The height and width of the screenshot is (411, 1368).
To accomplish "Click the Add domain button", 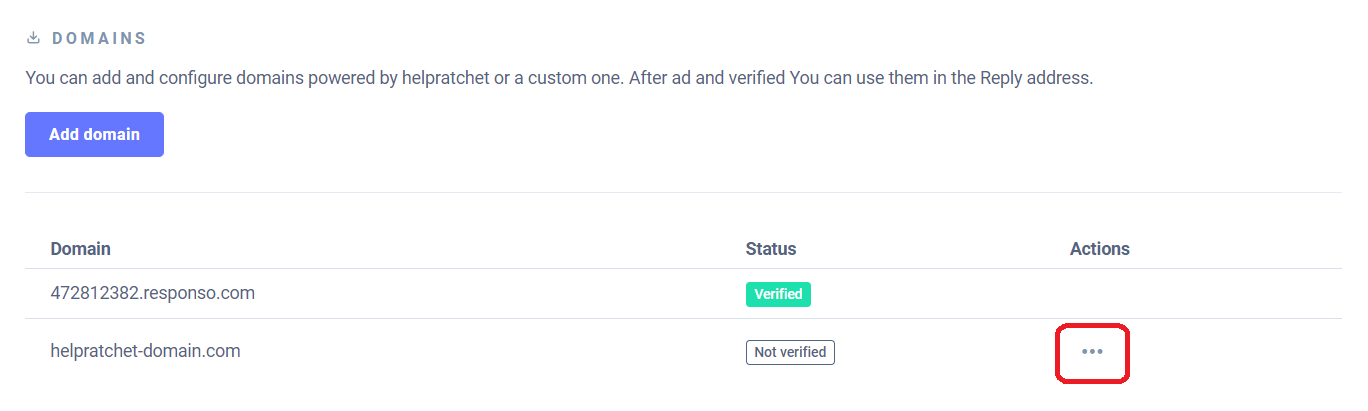I will click(94, 134).
